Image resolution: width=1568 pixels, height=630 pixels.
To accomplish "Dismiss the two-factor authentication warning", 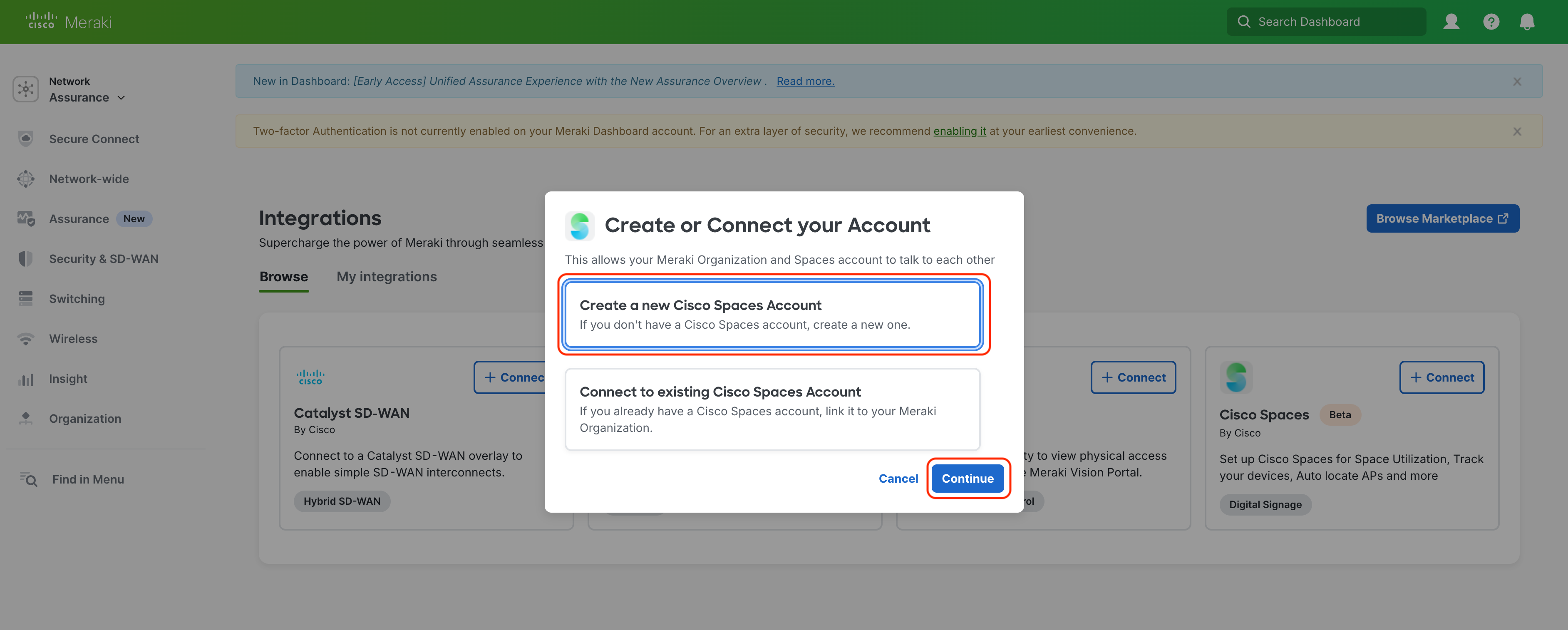I will coord(1517,131).
